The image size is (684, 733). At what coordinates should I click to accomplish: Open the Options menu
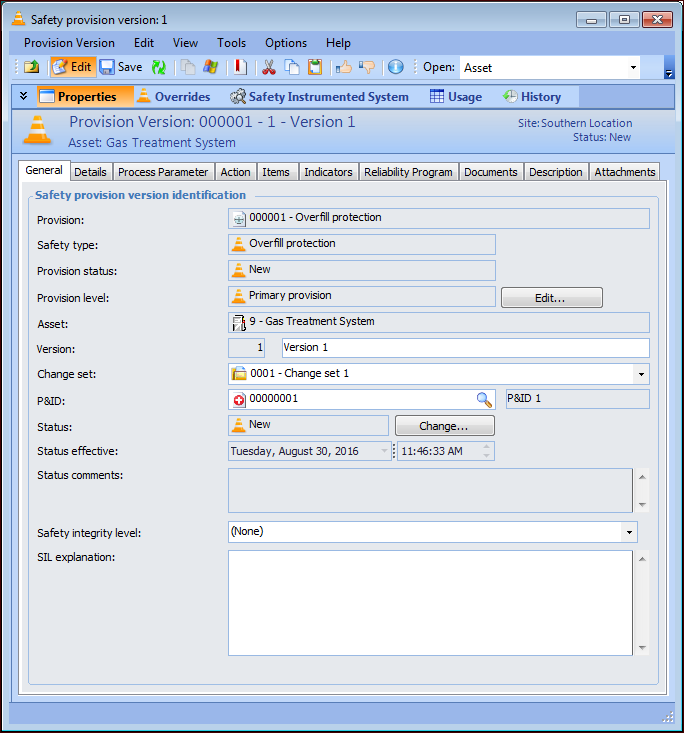[286, 43]
